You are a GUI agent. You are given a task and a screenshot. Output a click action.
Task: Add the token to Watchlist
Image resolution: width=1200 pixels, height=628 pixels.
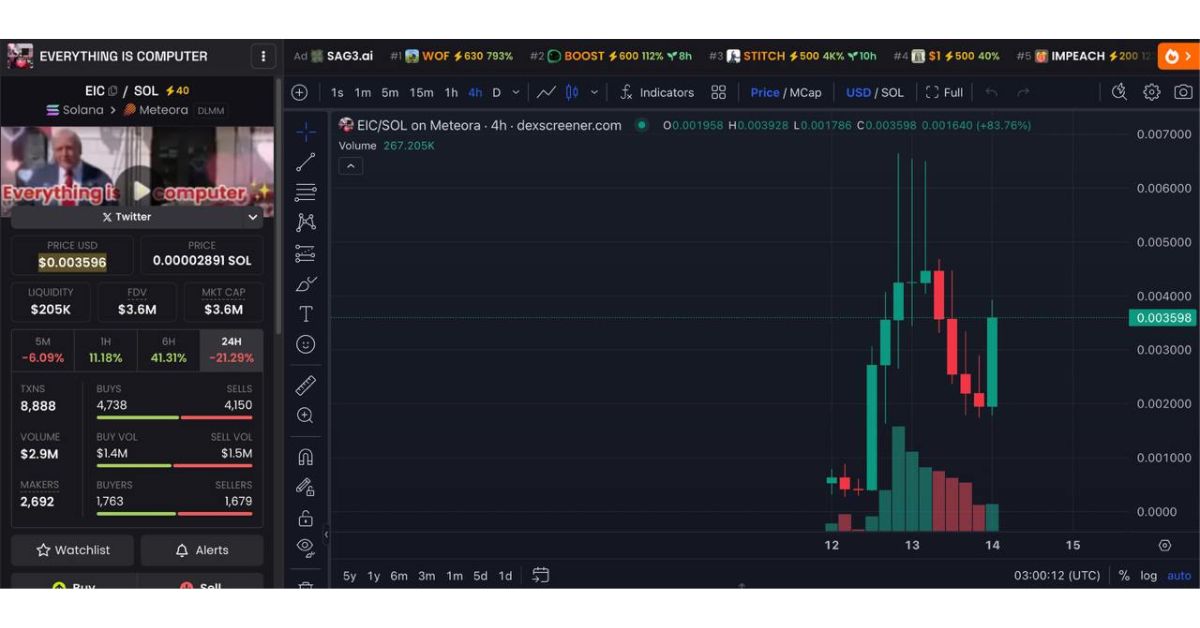(73, 550)
